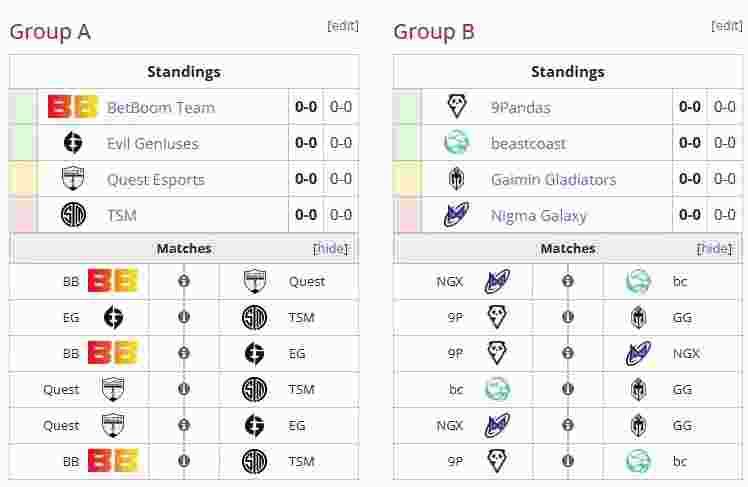The width and height of the screenshot is (748, 487).
Task: Click the 9Pandas logo in Group B standings
Action: [x=456, y=107]
